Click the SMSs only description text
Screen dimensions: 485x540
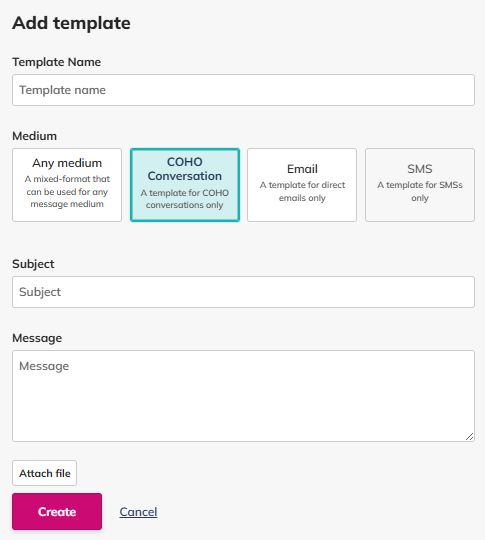coord(420,191)
